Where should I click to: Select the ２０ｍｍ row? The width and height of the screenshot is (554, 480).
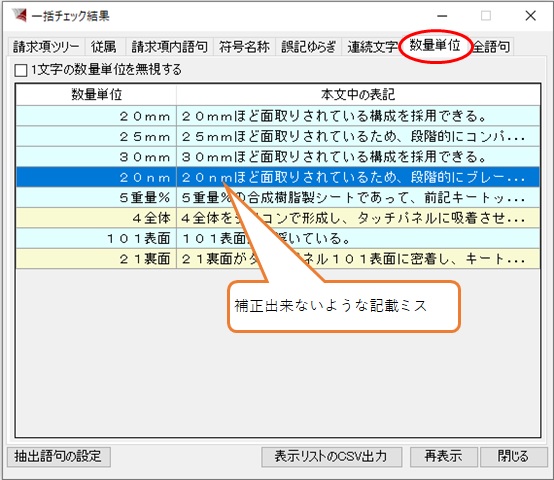pyautogui.click(x=278, y=116)
